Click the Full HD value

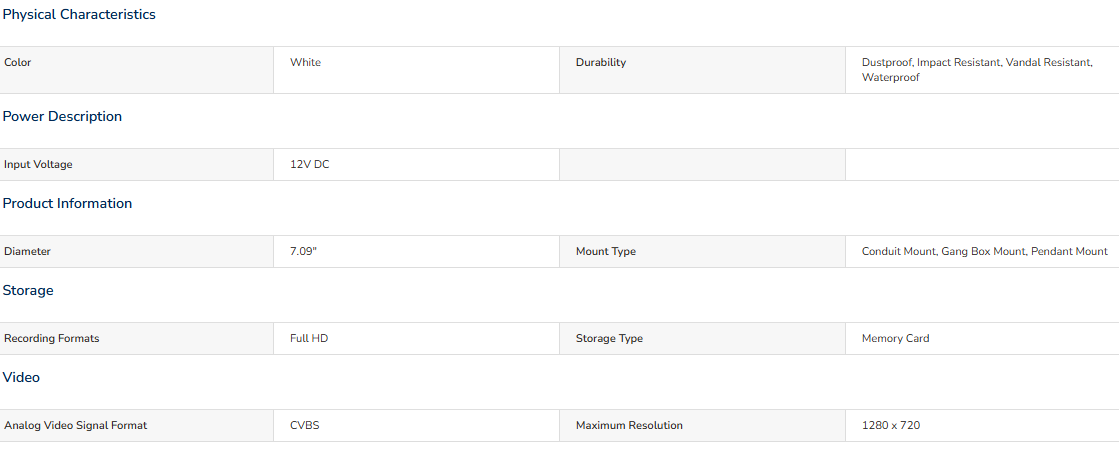point(309,339)
